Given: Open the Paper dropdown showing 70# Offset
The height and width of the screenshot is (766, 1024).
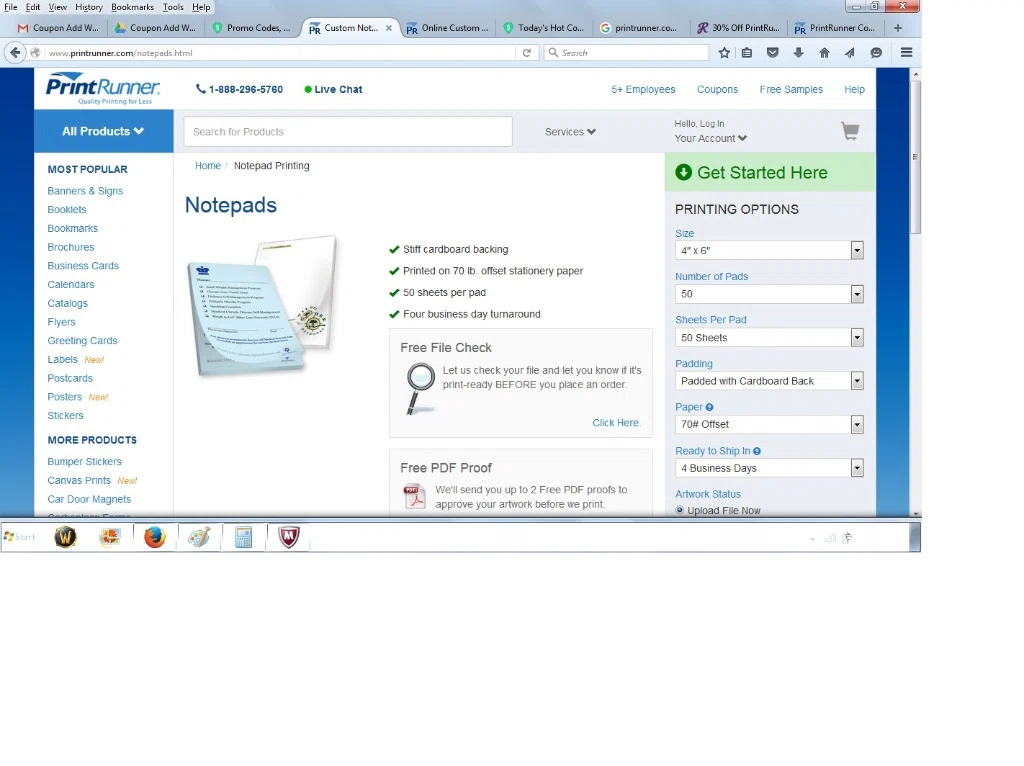Looking at the screenshot, I should (x=769, y=424).
